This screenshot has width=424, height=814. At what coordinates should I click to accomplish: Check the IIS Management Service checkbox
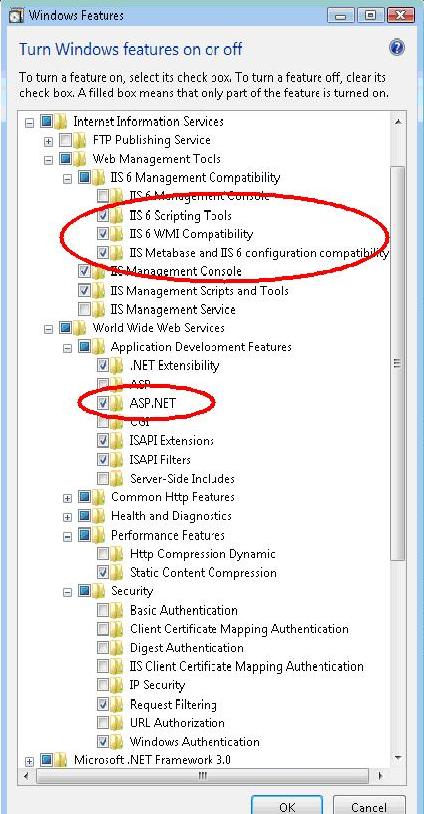click(x=84, y=309)
